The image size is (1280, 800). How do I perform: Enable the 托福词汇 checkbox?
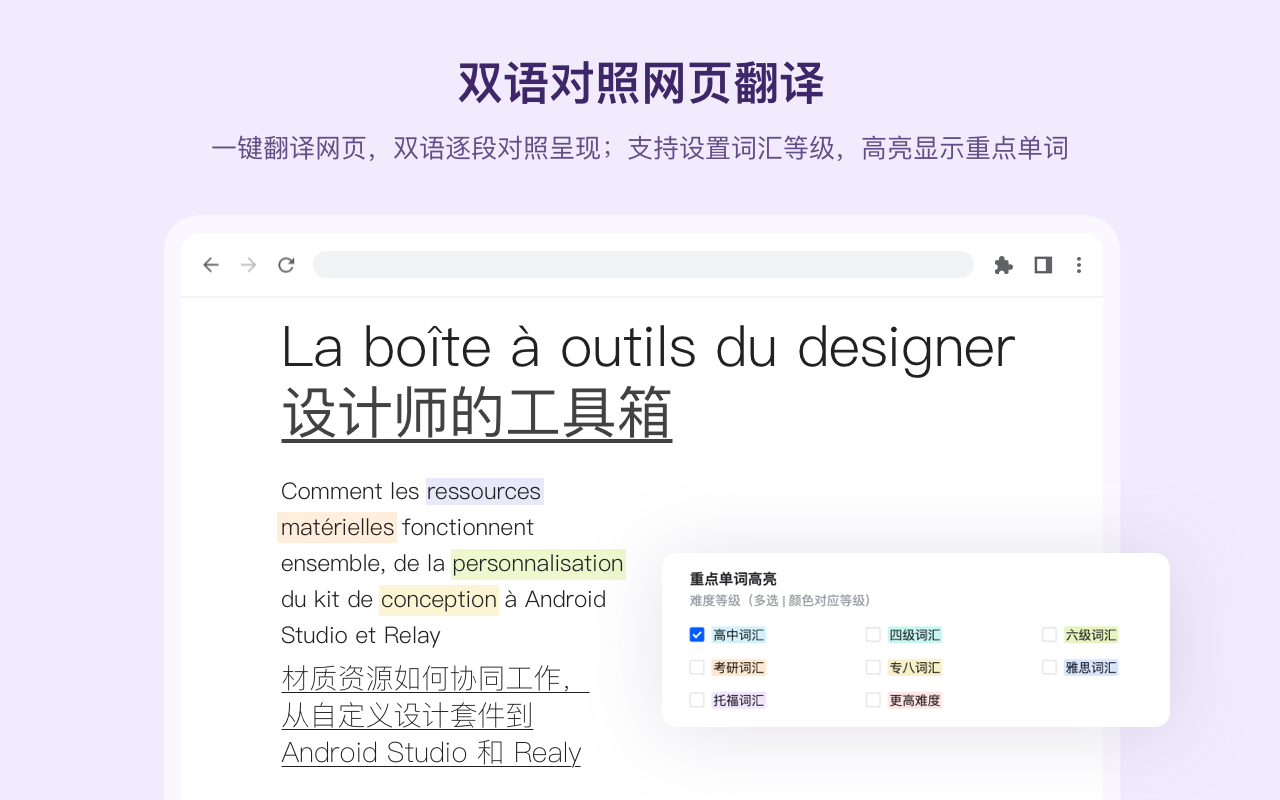pos(697,700)
